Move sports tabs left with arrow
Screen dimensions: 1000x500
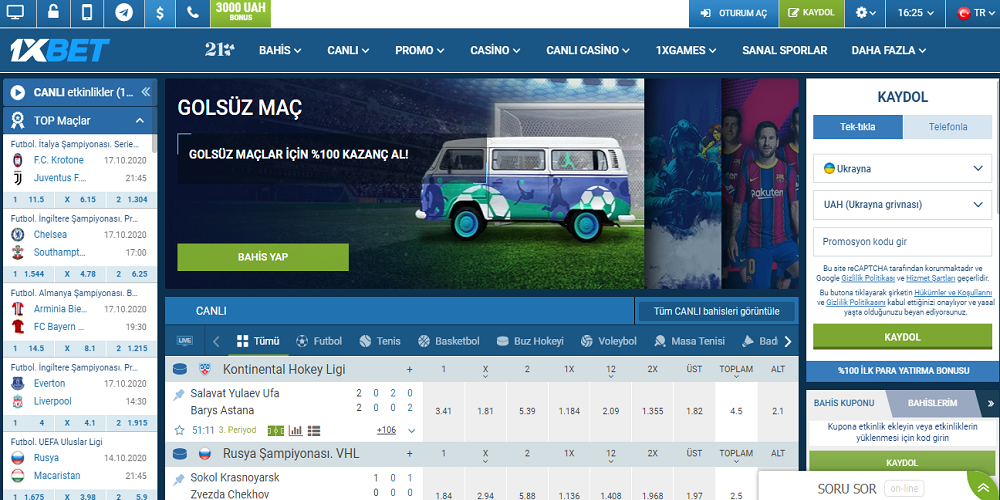coord(216,341)
